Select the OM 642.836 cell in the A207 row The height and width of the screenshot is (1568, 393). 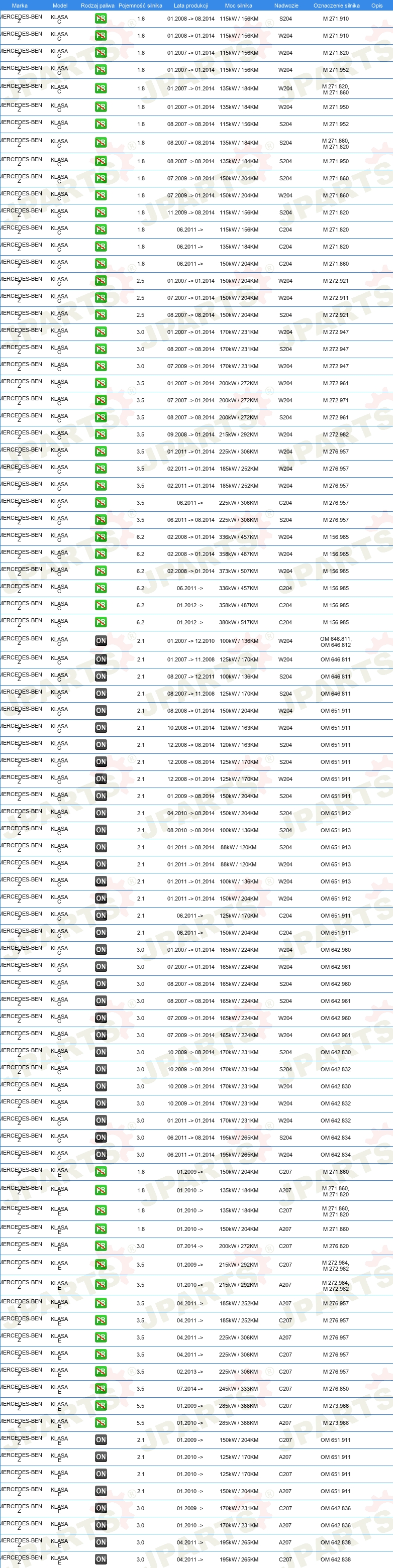(336, 1525)
